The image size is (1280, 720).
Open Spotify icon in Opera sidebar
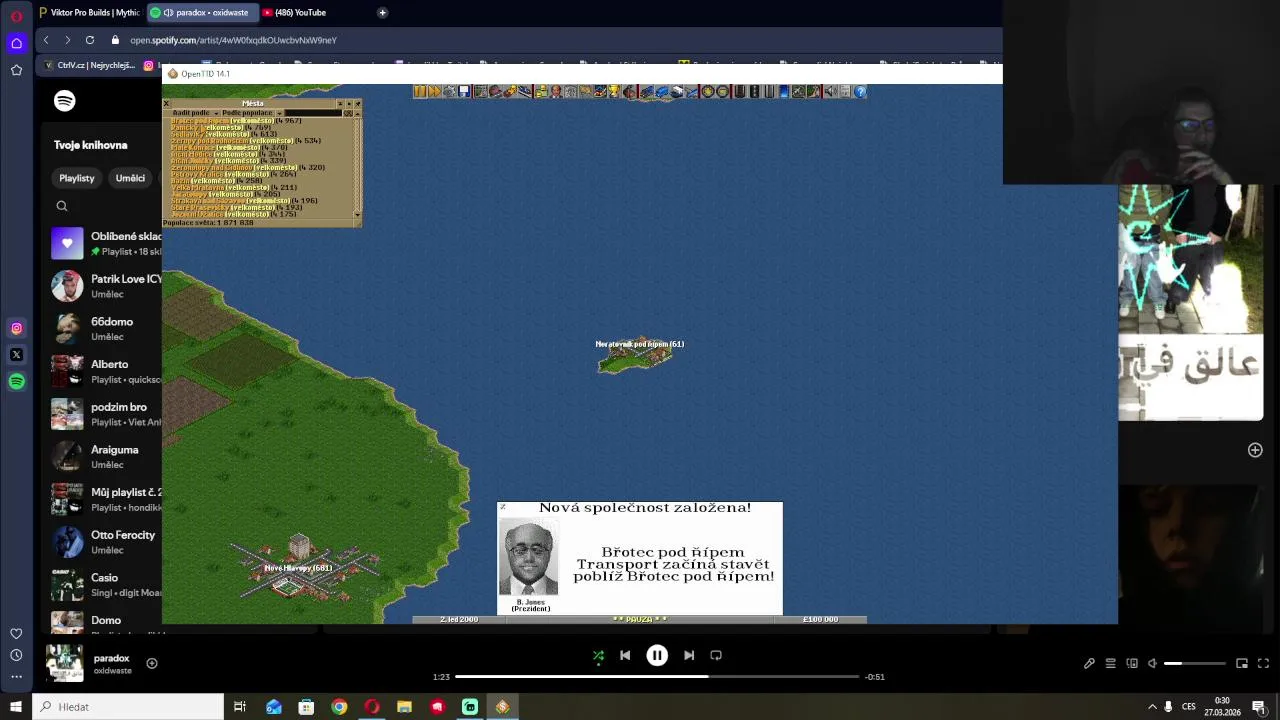tap(16, 381)
